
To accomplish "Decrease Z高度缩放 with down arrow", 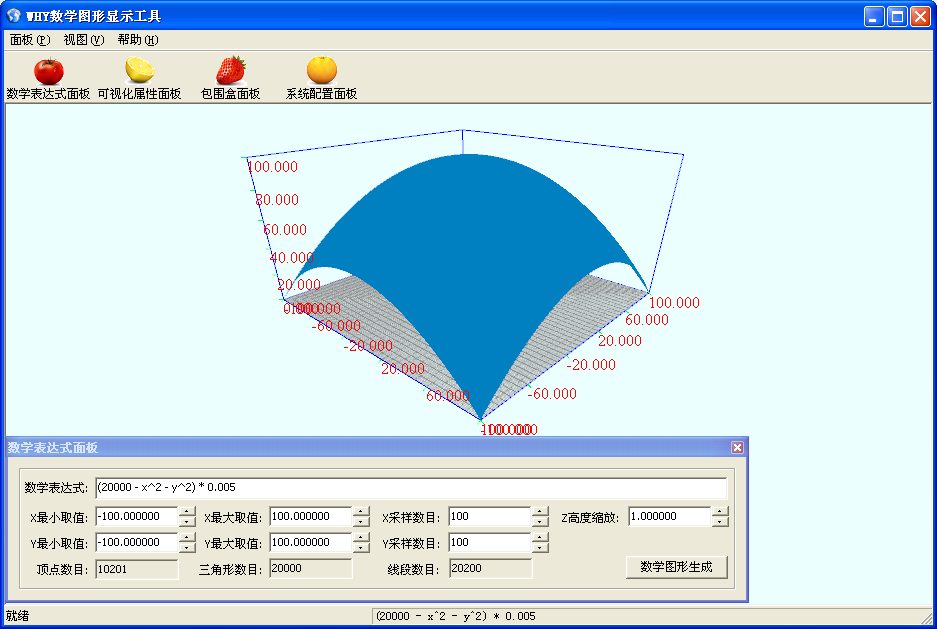I will (x=720, y=521).
